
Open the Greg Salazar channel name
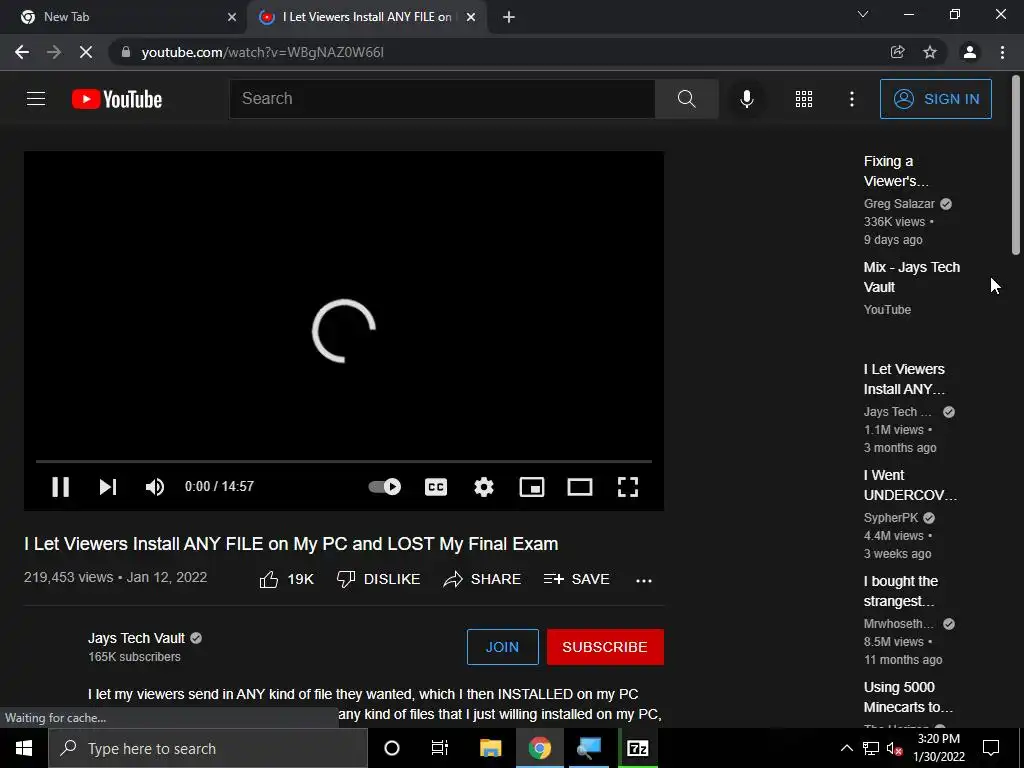pos(899,204)
